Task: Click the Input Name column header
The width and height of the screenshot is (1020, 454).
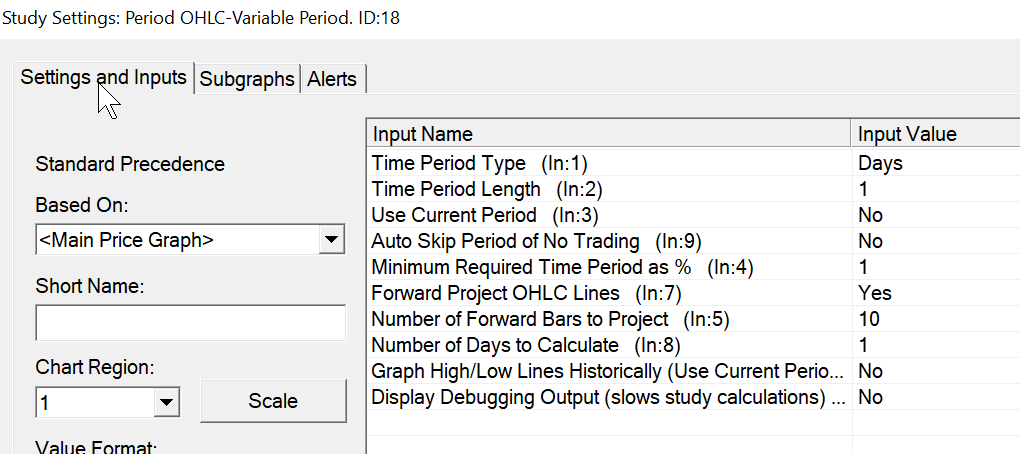Action: [610, 134]
